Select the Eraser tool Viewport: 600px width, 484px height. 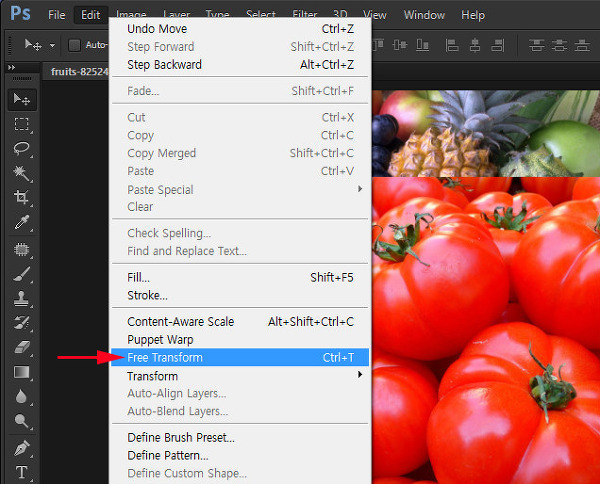point(21,347)
